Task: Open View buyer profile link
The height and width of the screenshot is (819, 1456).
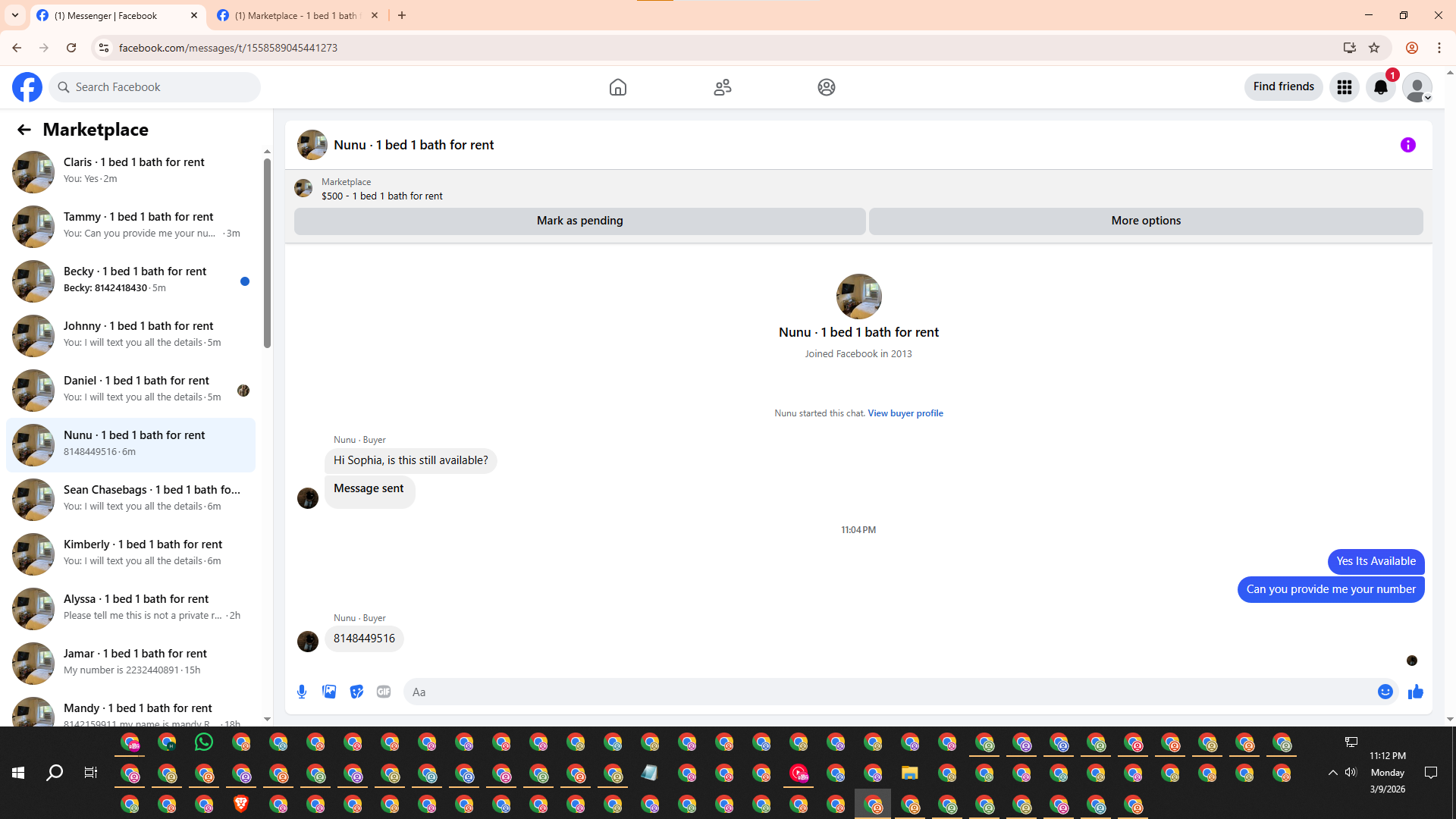Action: [905, 413]
